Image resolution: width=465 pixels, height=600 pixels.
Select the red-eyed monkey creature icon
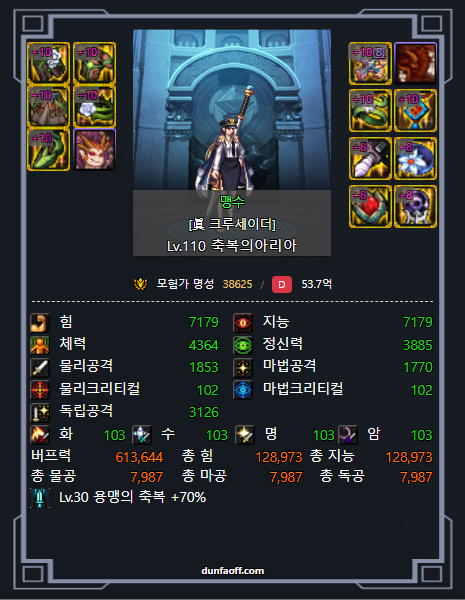[94, 149]
